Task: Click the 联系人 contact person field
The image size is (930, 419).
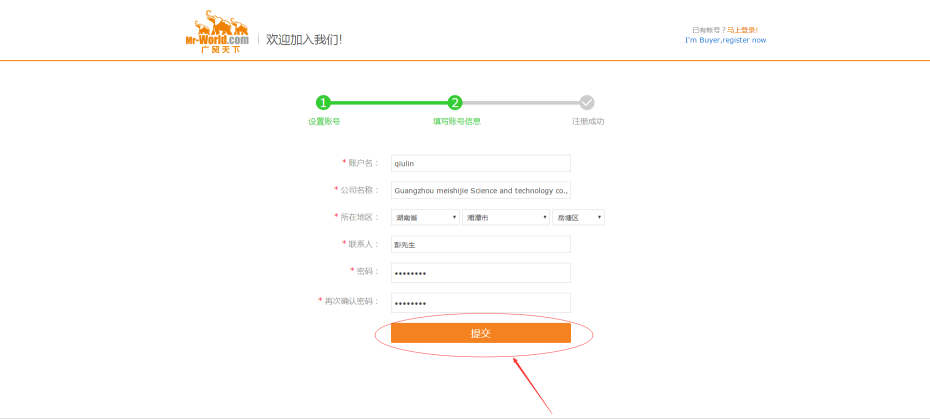Action: tap(480, 244)
